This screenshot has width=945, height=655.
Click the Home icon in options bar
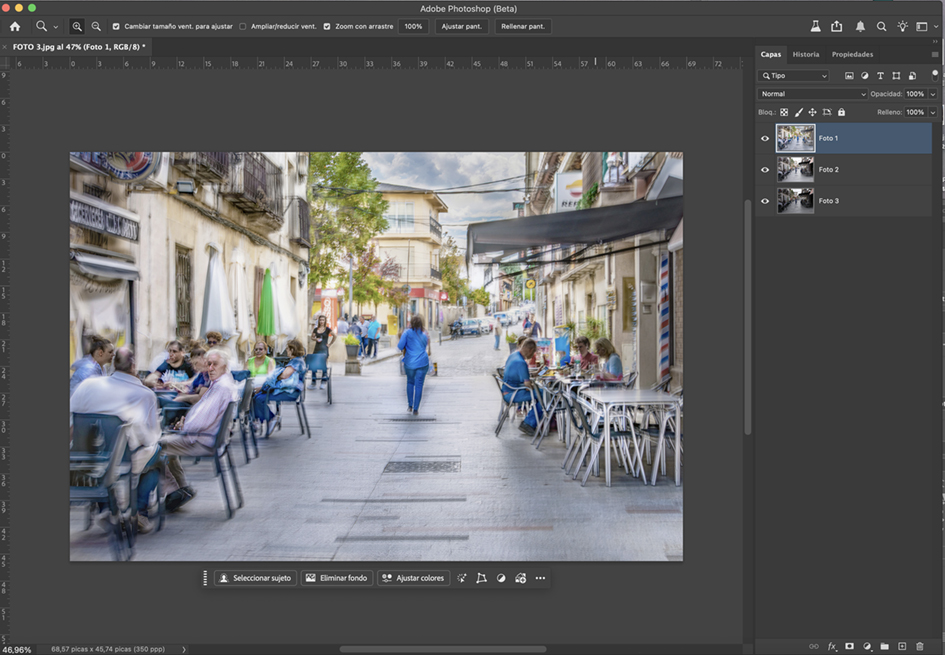pyautogui.click(x=15, y=26)
